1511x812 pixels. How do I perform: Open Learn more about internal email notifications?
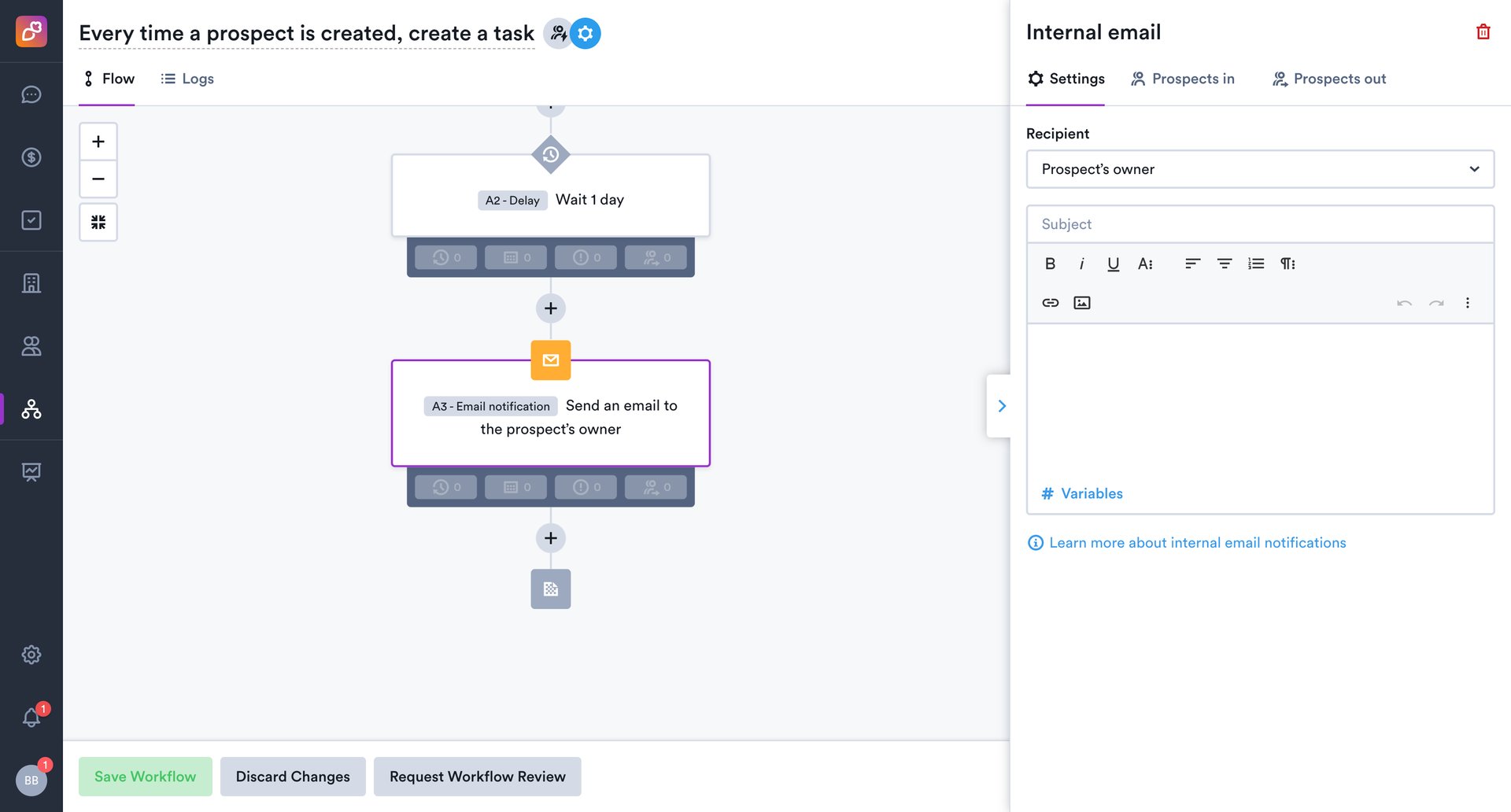1197,542
